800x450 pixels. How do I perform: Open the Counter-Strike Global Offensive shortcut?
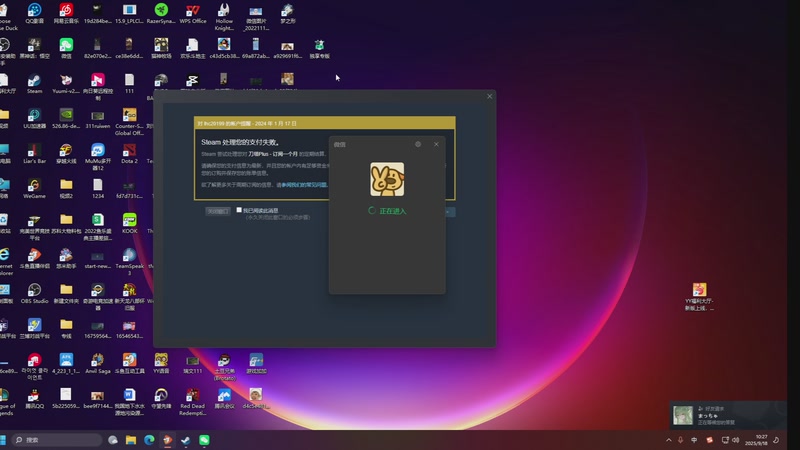tap(129, 122)
